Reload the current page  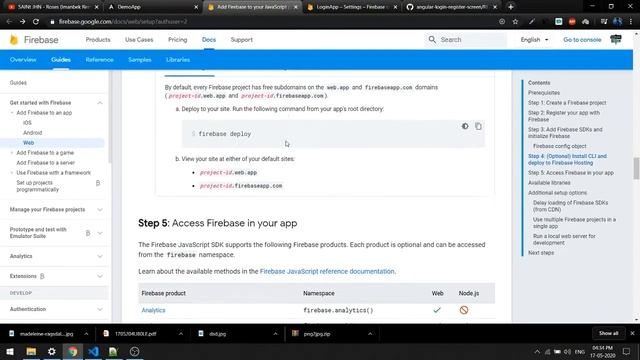36,22
